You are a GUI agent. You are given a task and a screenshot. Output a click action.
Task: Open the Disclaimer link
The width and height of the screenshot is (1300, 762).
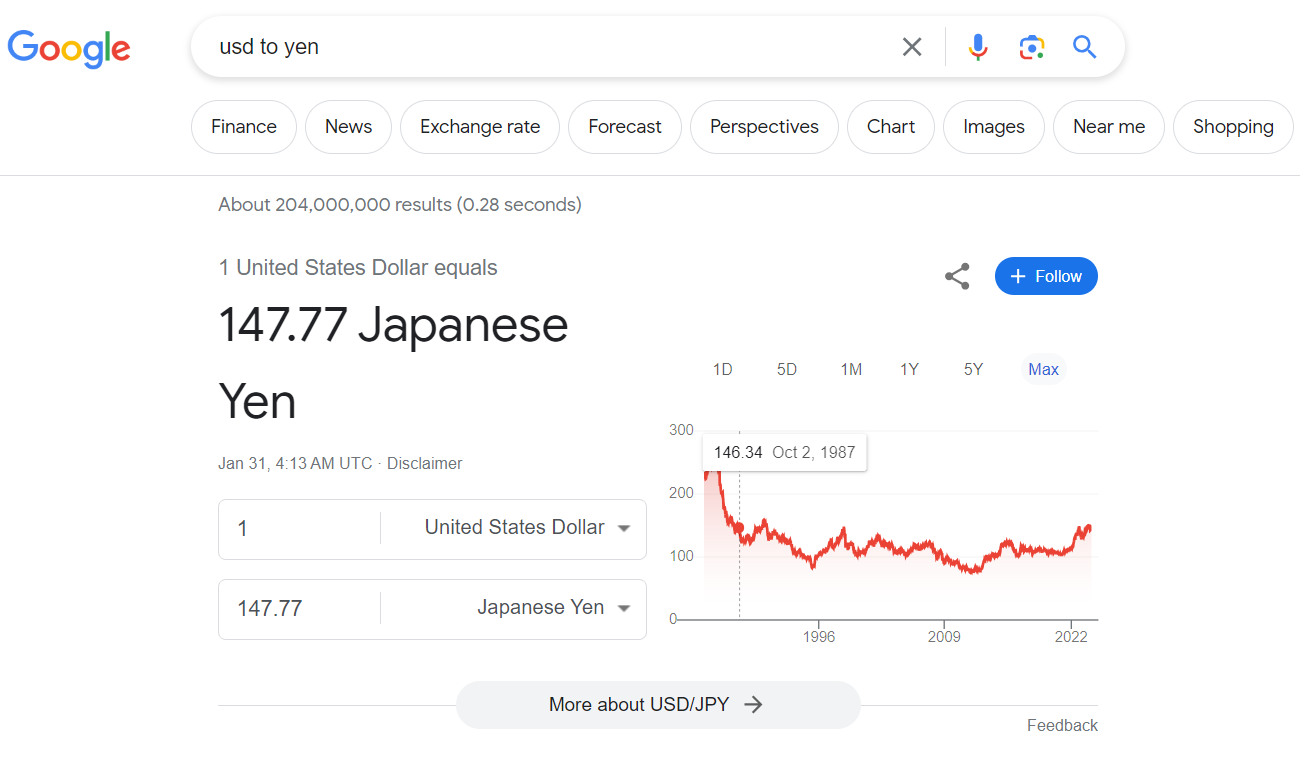425,464
